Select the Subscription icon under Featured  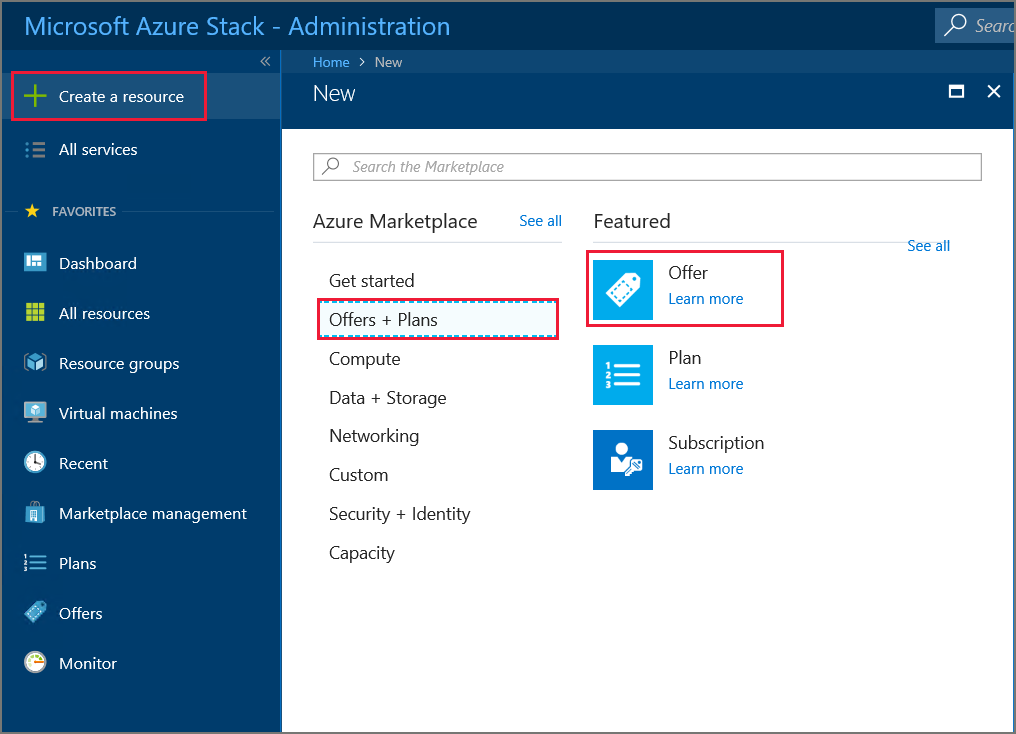(623, 460)
